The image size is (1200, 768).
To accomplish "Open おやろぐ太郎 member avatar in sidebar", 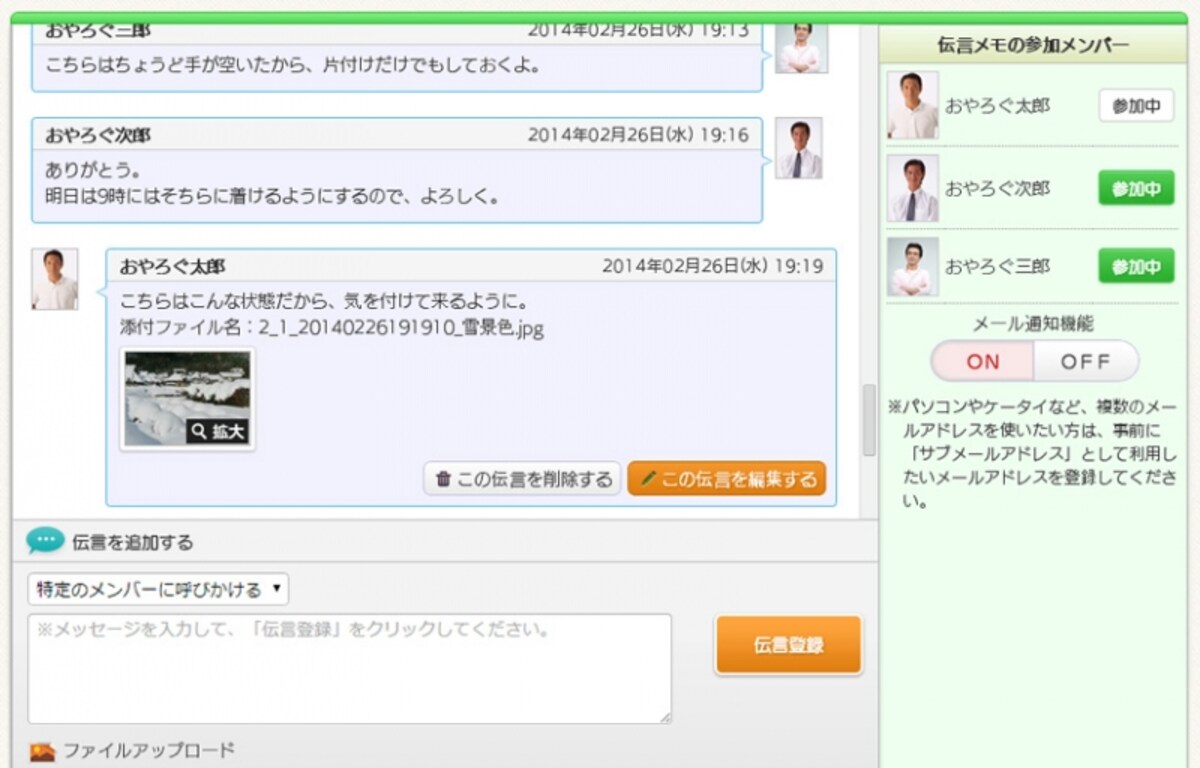I will point(913,105).
